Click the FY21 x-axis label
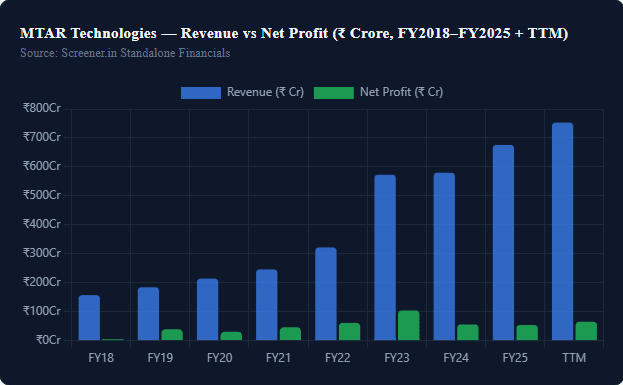The image size is (623, 385). pos(279,358)
